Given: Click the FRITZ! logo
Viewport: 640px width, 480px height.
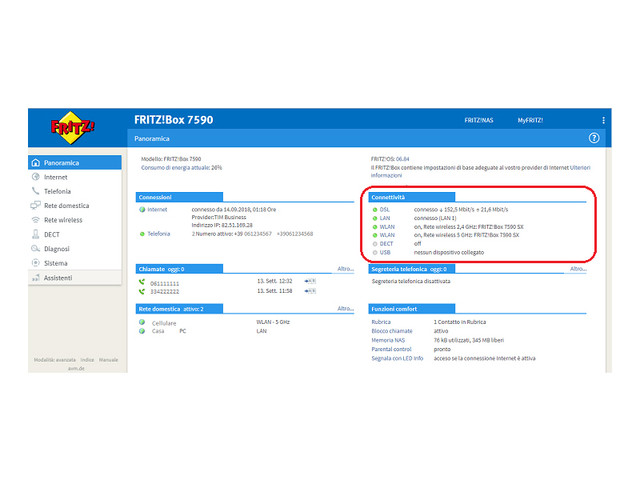Looking at the screenshot, I should pos(73,127).
